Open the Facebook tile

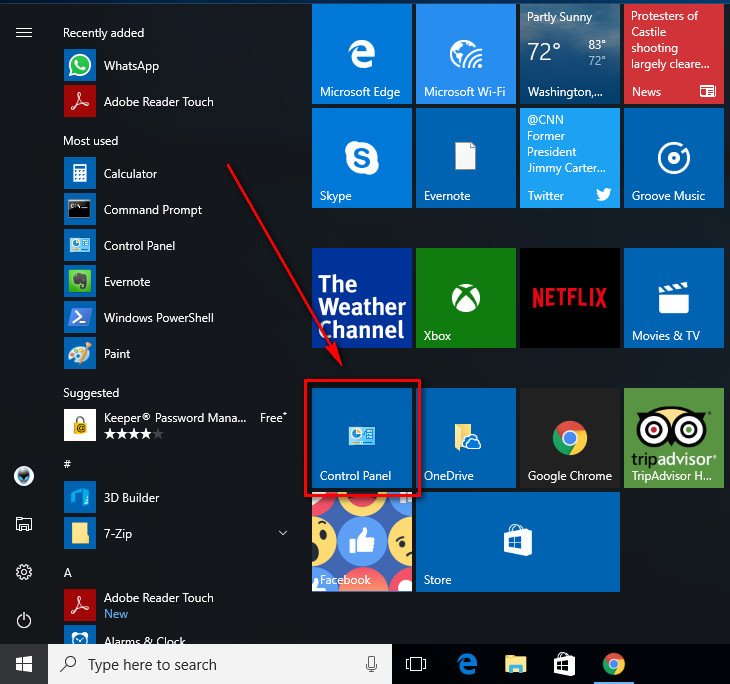pos(362,542)
